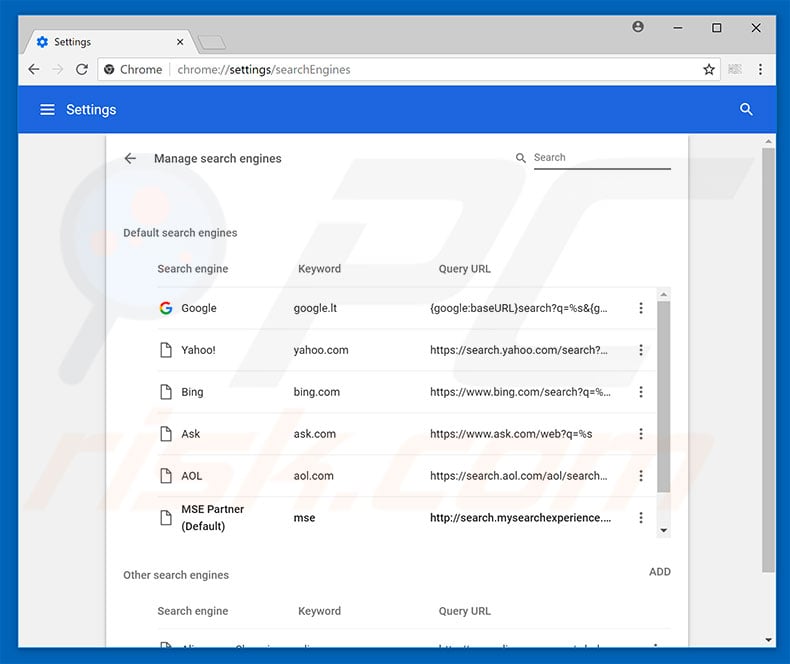Click the bing.com keyword

pyautogui.click(x=316, y=391)
